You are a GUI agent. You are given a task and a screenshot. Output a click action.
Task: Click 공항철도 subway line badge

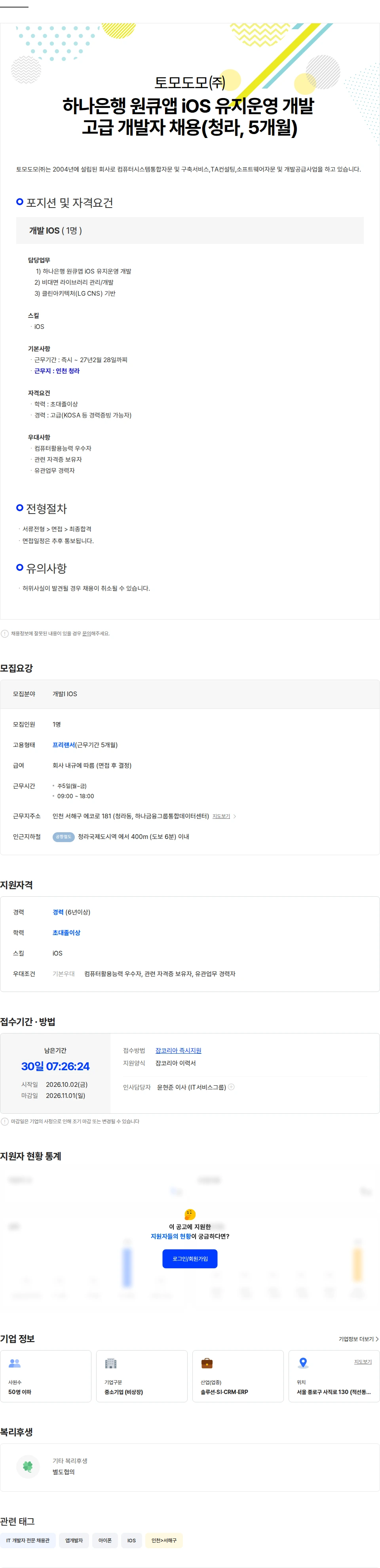[x=63, y=837]
